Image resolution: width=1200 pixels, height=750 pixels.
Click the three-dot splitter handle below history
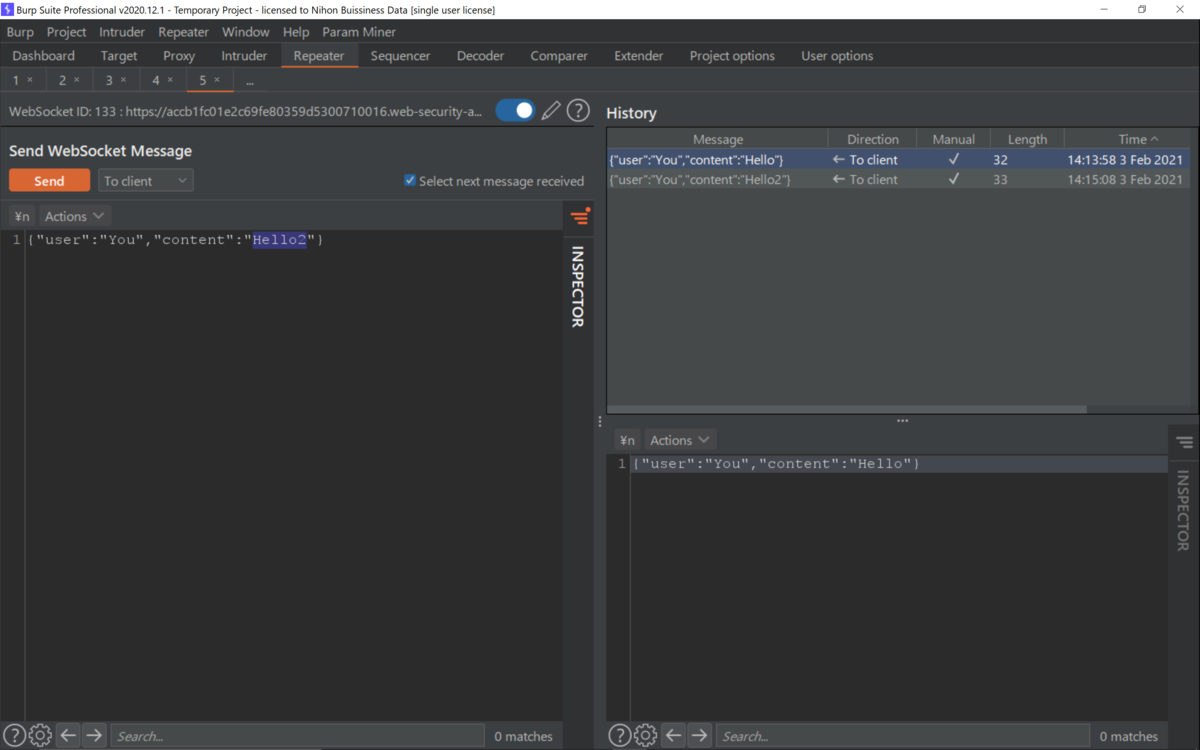902,421
